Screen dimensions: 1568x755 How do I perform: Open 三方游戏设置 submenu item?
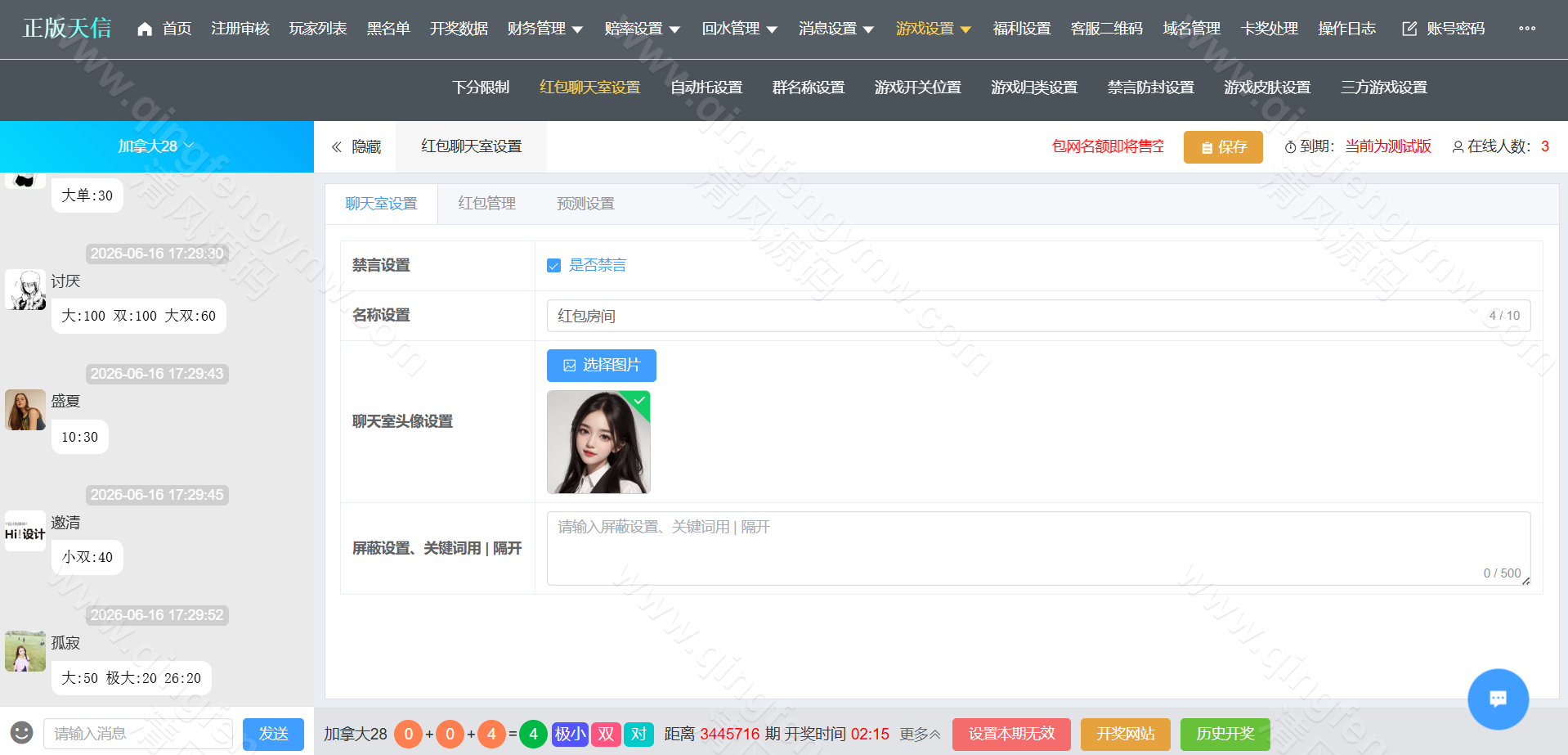coord(1384,88)
